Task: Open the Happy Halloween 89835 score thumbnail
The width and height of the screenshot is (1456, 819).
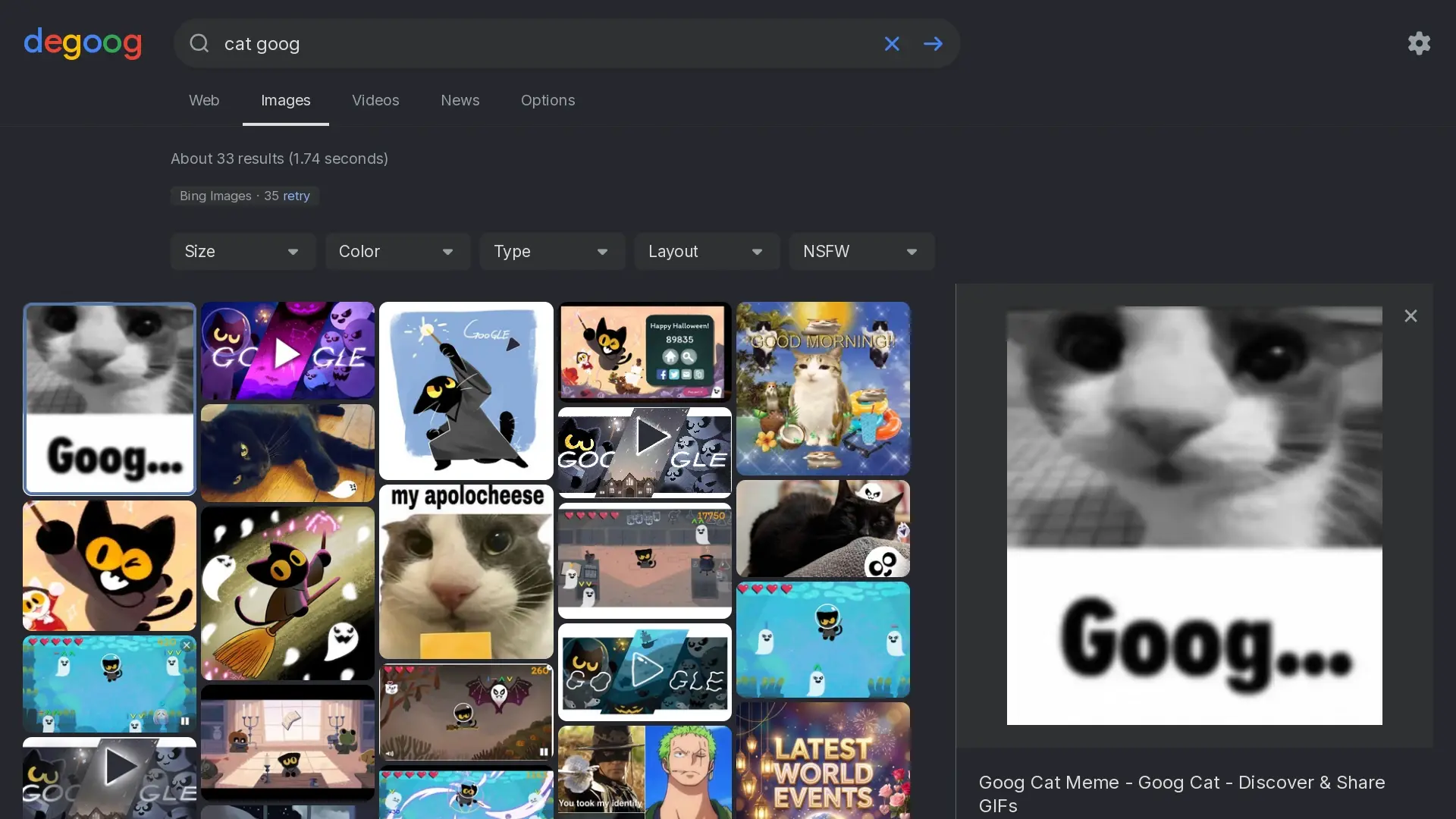Action: click(645, 352)
